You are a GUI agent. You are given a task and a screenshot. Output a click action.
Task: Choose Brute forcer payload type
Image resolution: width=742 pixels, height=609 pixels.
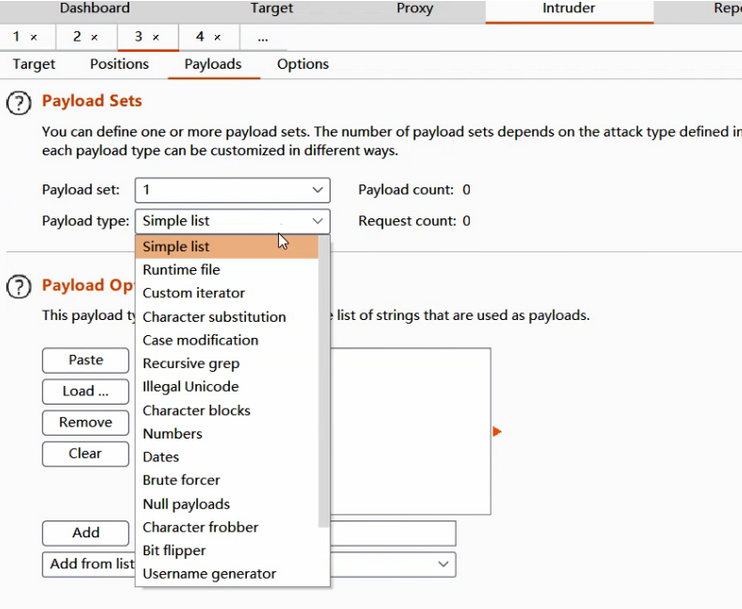click(227, 480)
